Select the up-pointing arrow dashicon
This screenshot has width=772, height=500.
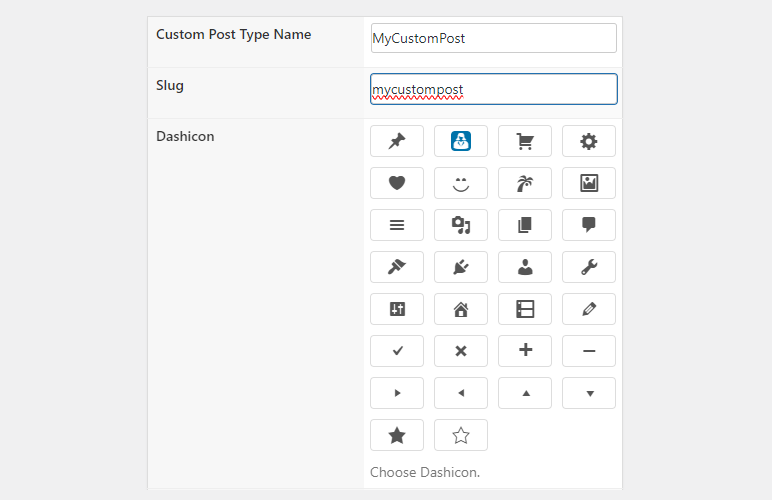point(525,393)
